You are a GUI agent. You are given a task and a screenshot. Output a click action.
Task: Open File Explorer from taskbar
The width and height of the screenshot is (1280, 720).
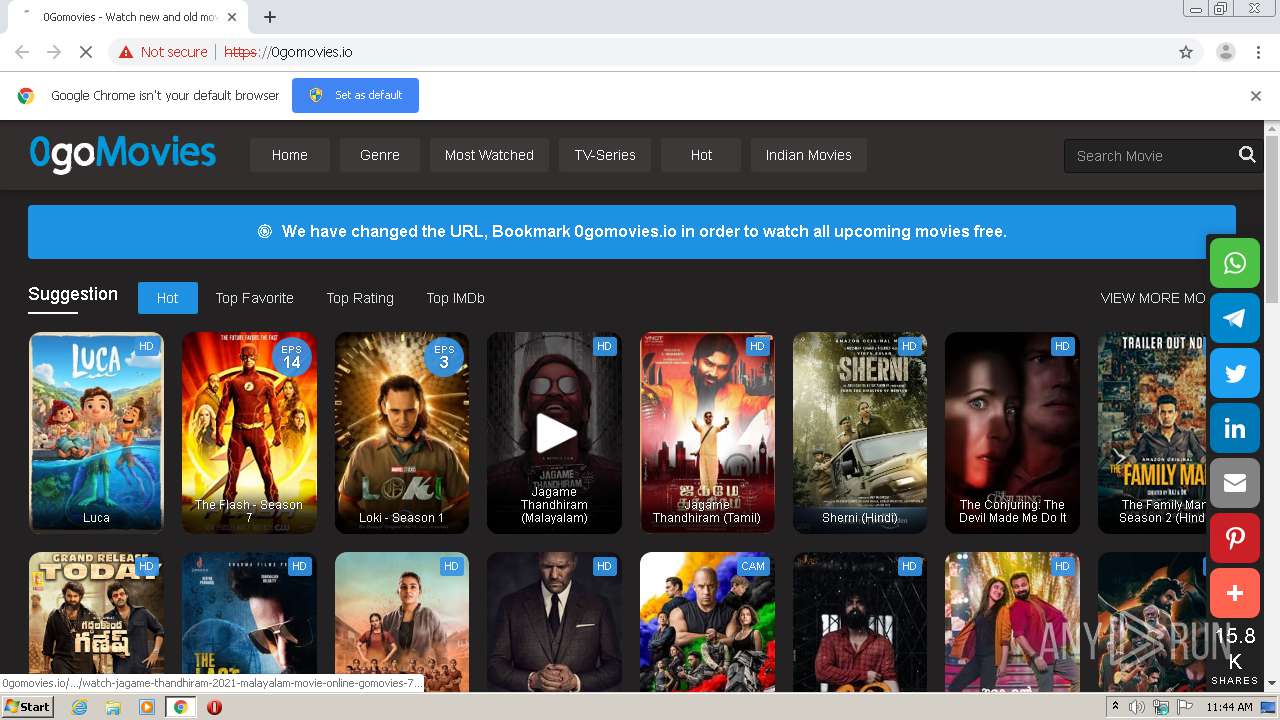[113, 707]
